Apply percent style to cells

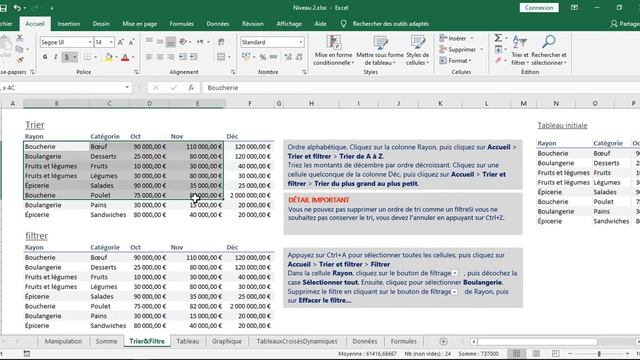[263, 57]
